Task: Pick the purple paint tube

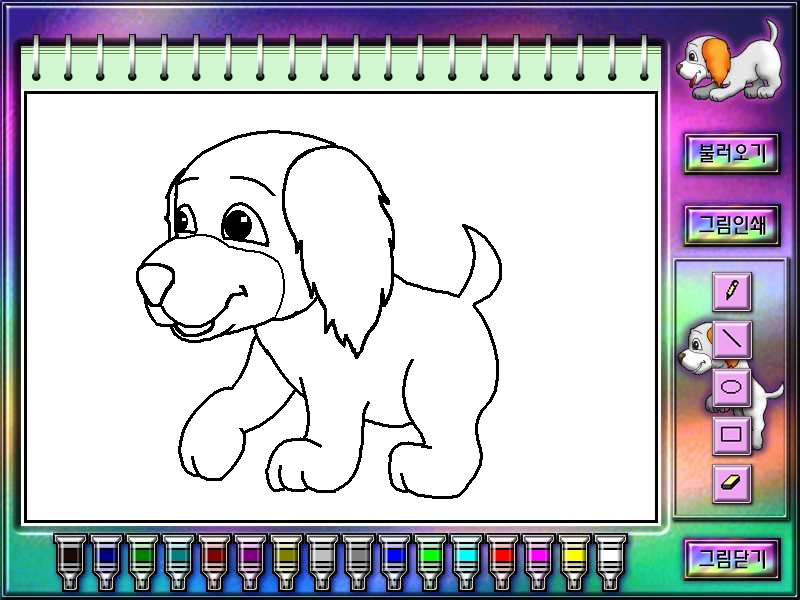Action: tap(250, 562)
